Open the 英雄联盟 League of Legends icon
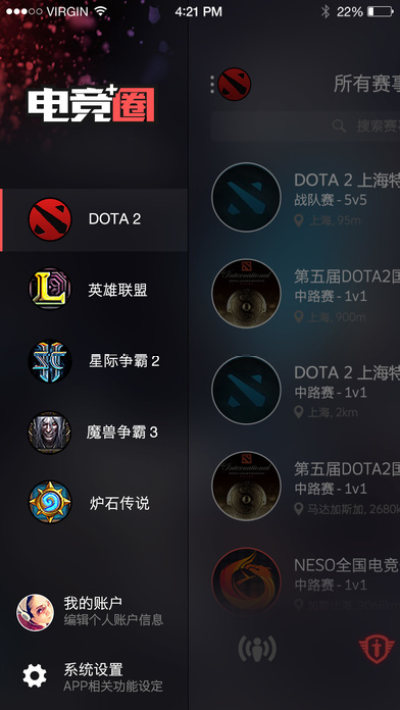The image size is (400, 710). [50, 289]
